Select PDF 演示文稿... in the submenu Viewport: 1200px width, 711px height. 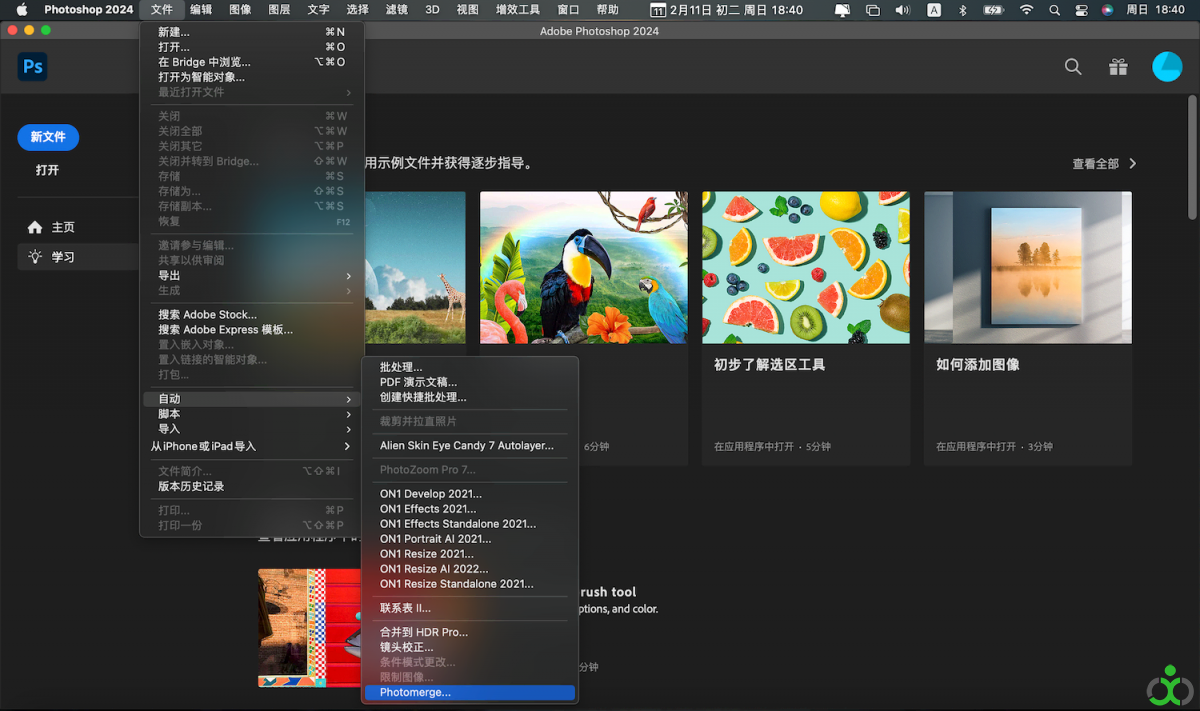click(470, 382)
